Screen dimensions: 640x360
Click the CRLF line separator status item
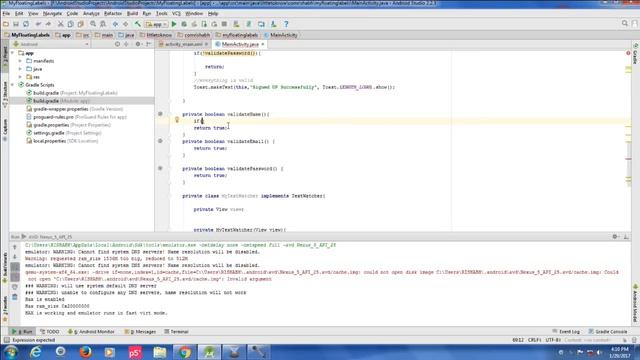pyautogui.click(x=534, y=340)
